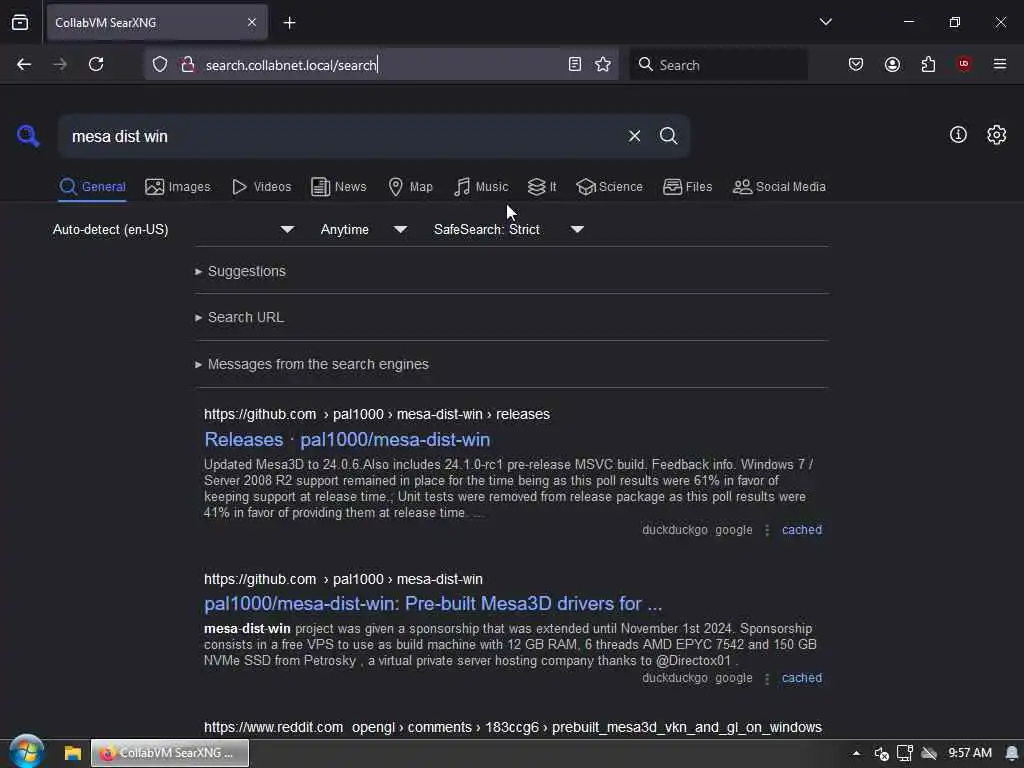Expand Messages from the search engines

point(312,364)
